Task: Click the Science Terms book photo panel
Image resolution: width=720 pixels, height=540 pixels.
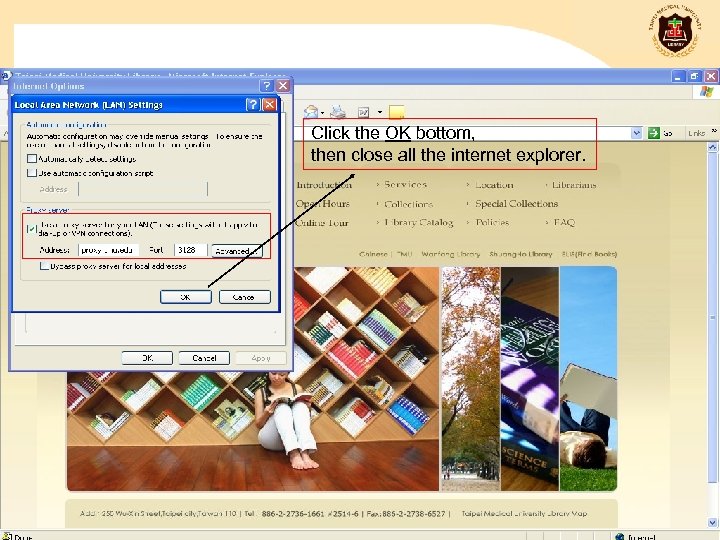Action: coord(530,379)
